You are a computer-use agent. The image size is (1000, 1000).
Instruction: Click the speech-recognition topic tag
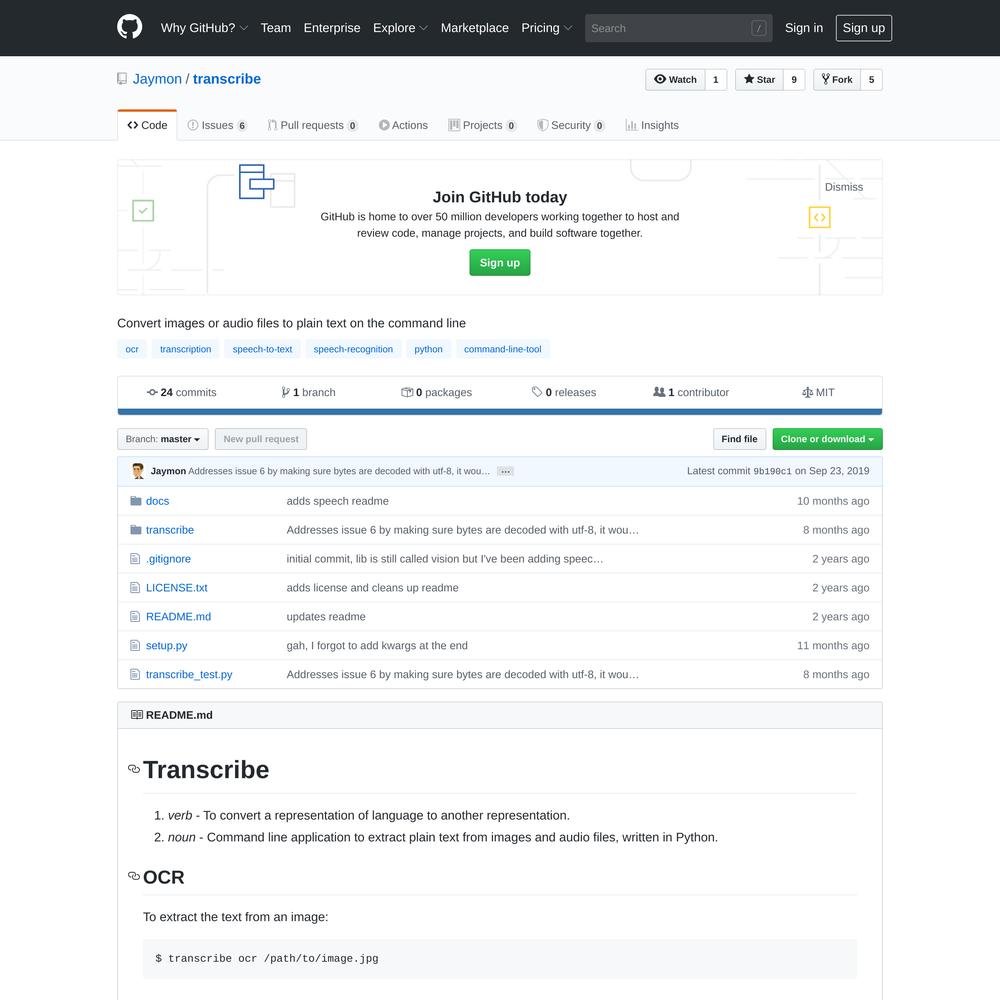(353, 349)
